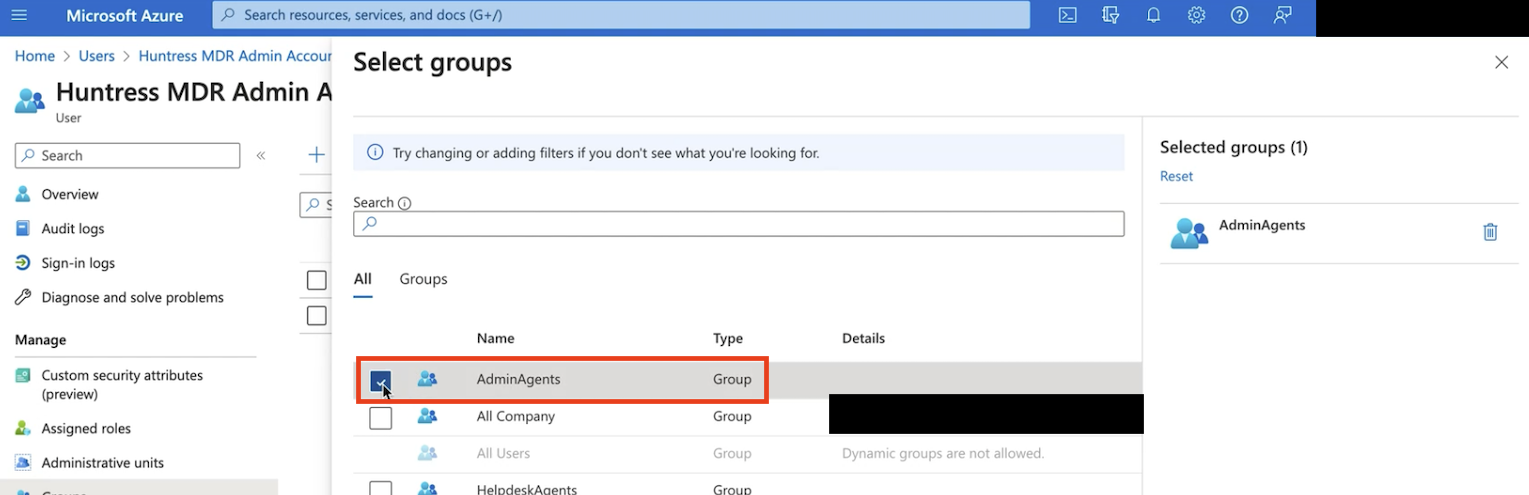Remove AdminAgents with the trash icon
This screenshot has width=1529, height=495.
[x=1490, y=232]
